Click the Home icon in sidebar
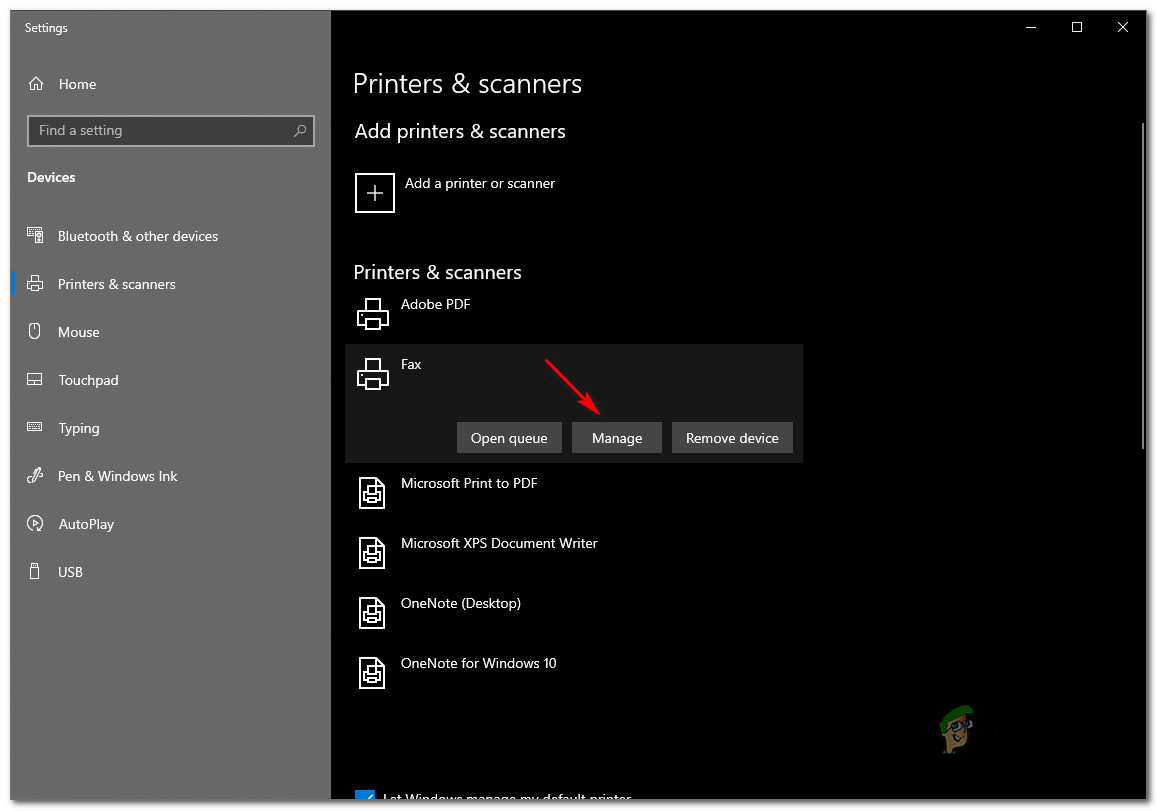 (35, 84)
